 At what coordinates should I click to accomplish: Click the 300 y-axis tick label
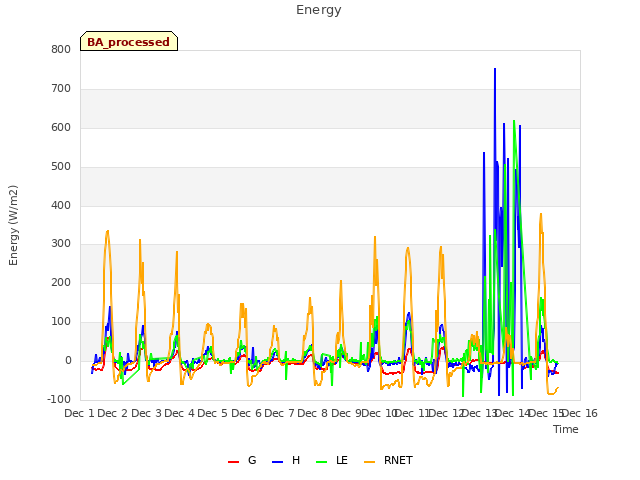coord(61,244)
